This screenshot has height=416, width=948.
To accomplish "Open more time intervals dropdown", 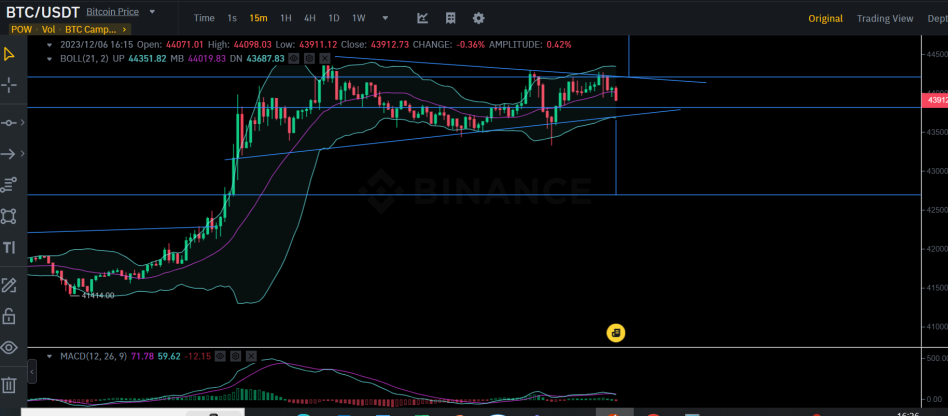I will [386, 18].
